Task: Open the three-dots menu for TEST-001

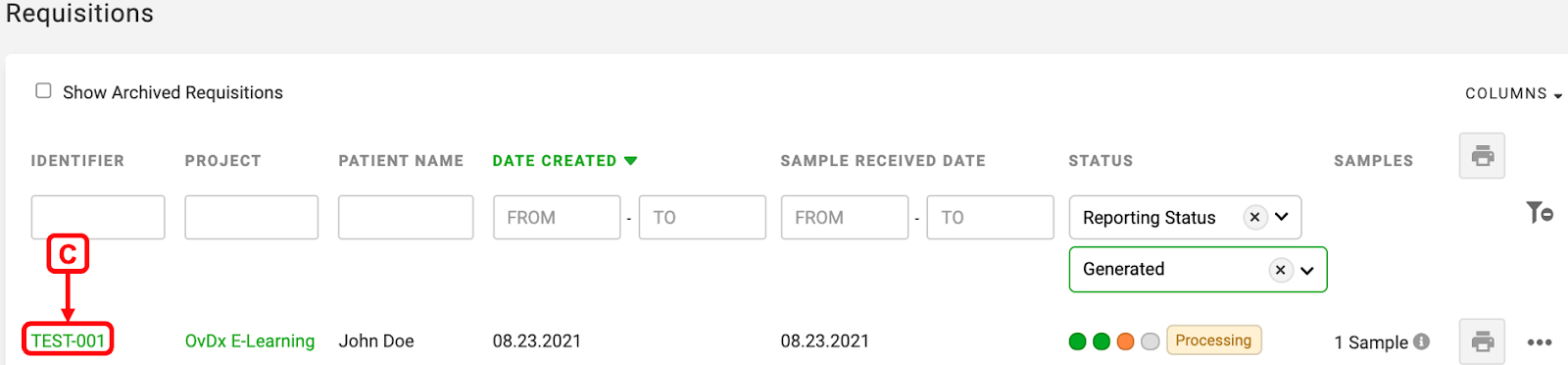Action: tap(1540, 342)
